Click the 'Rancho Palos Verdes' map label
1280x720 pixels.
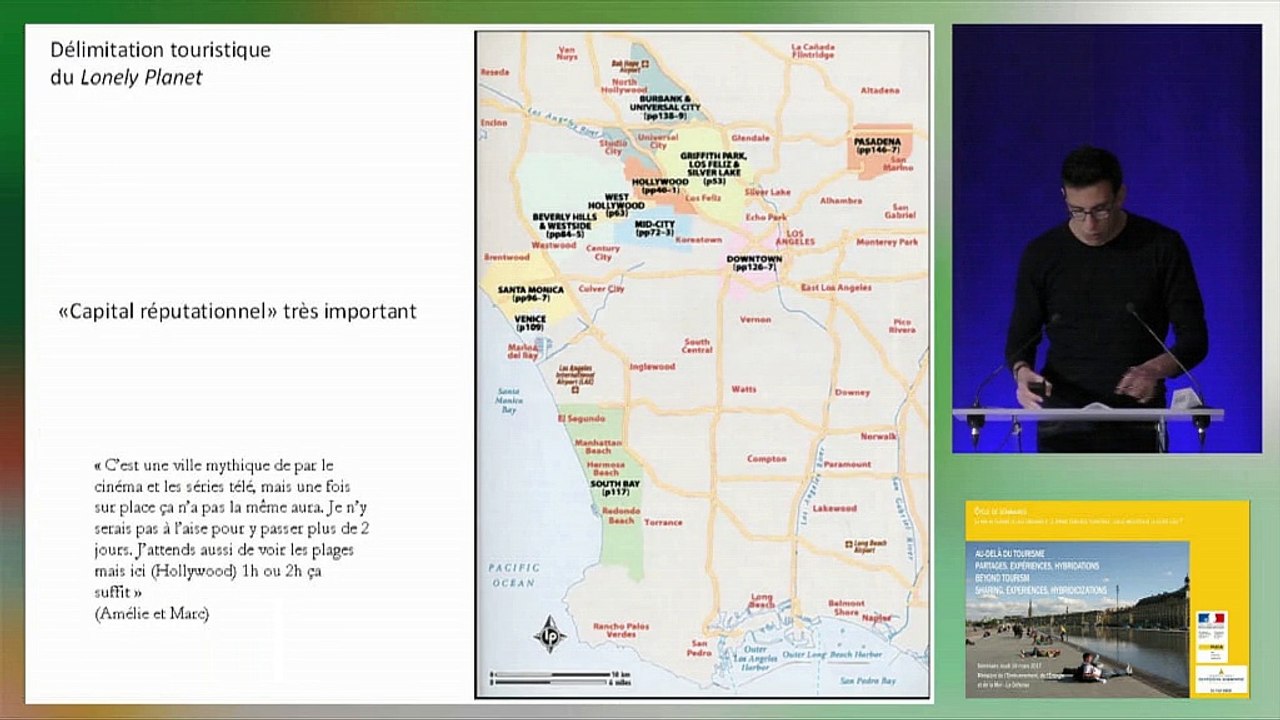pos(621,631)
